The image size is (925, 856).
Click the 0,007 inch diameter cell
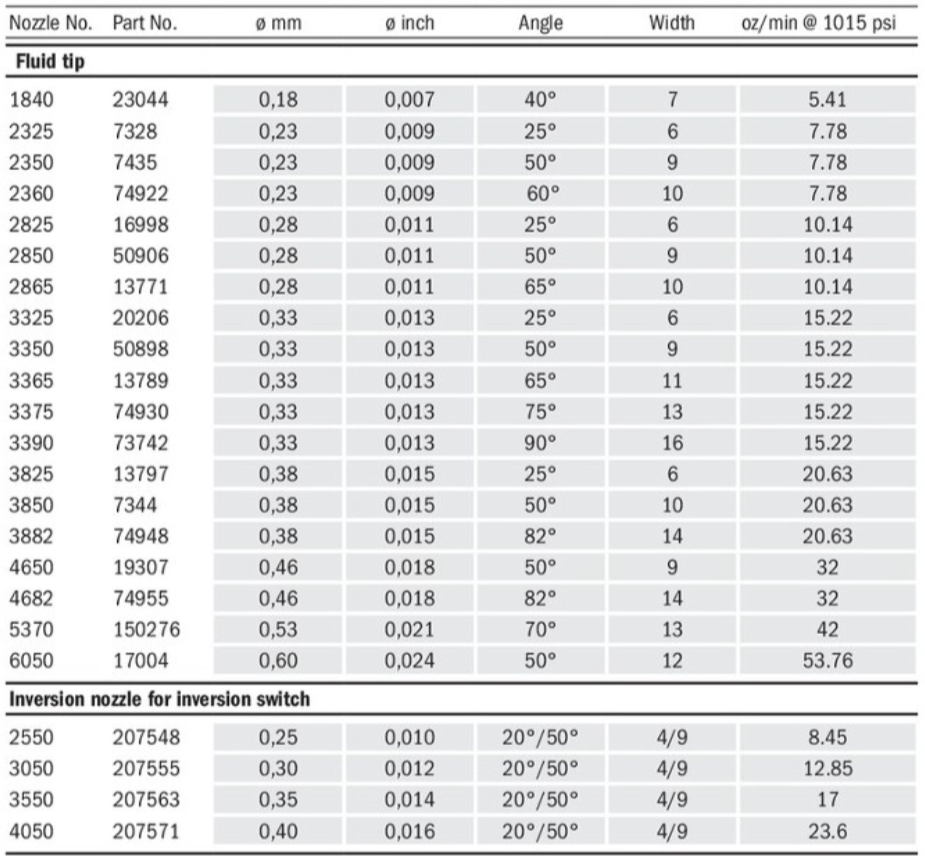(409, 99)
